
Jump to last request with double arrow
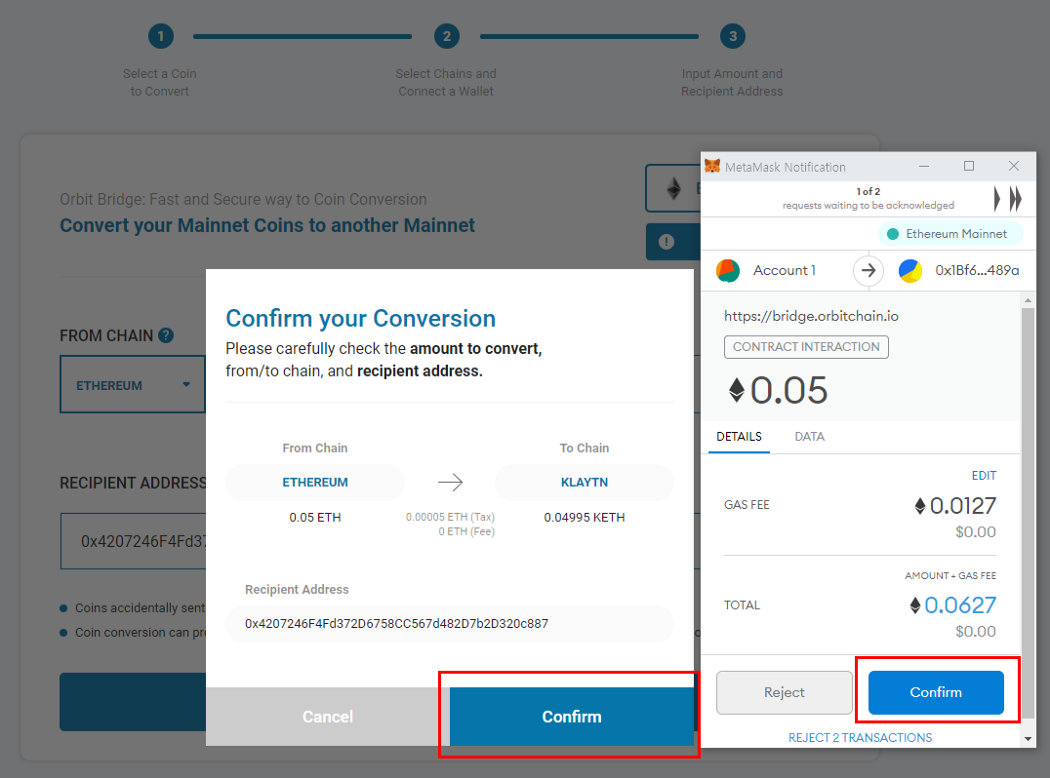(1016, 199)
